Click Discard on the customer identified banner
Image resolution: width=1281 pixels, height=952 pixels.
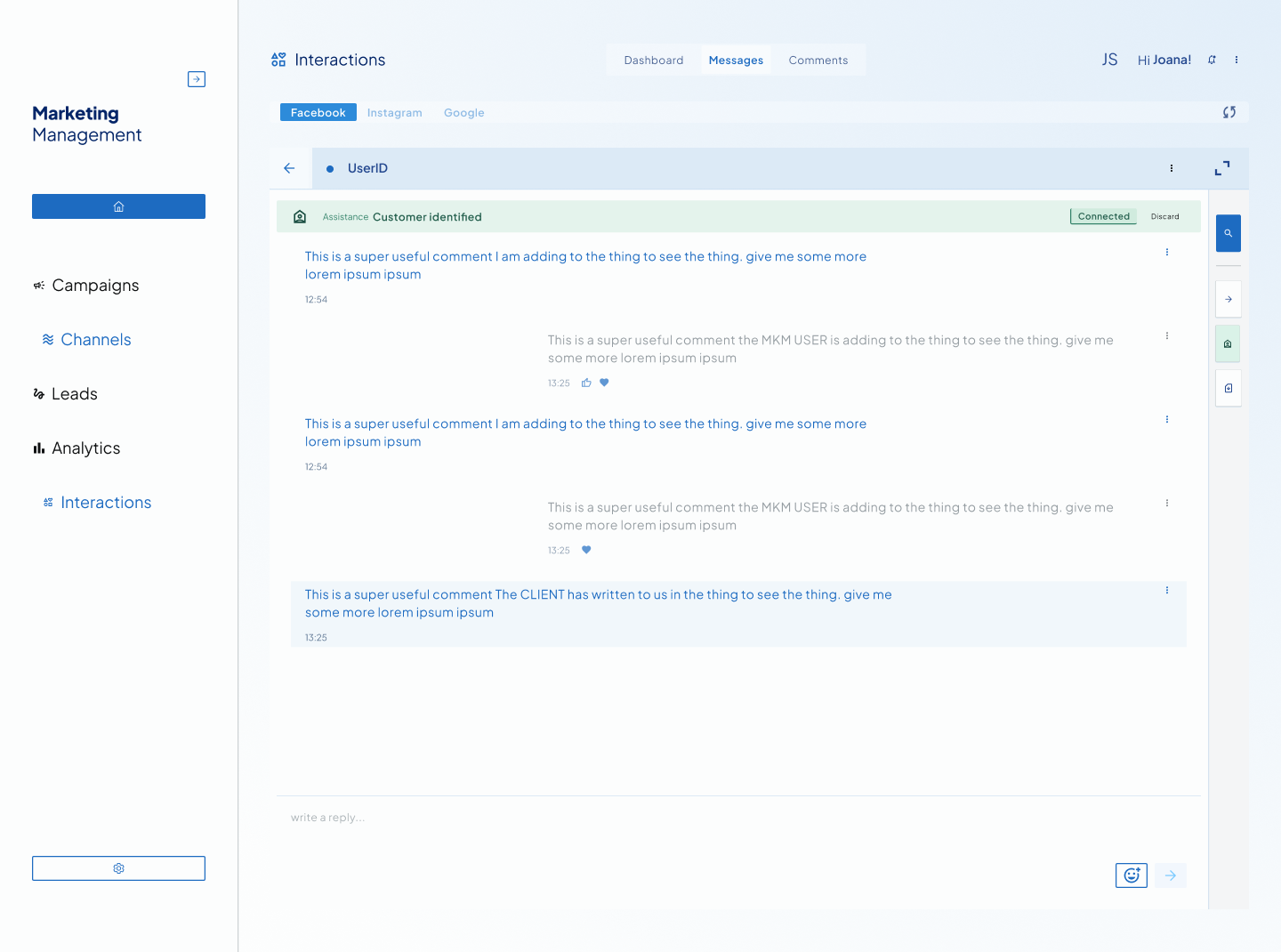click(x=1165, y=216)
